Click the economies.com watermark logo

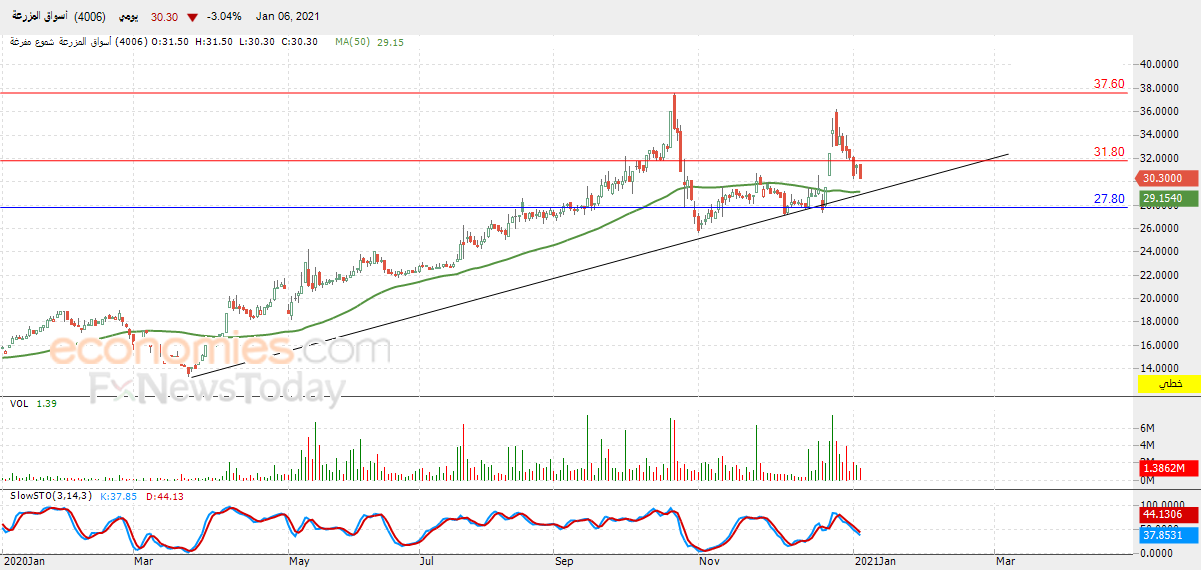pos(219,350)
